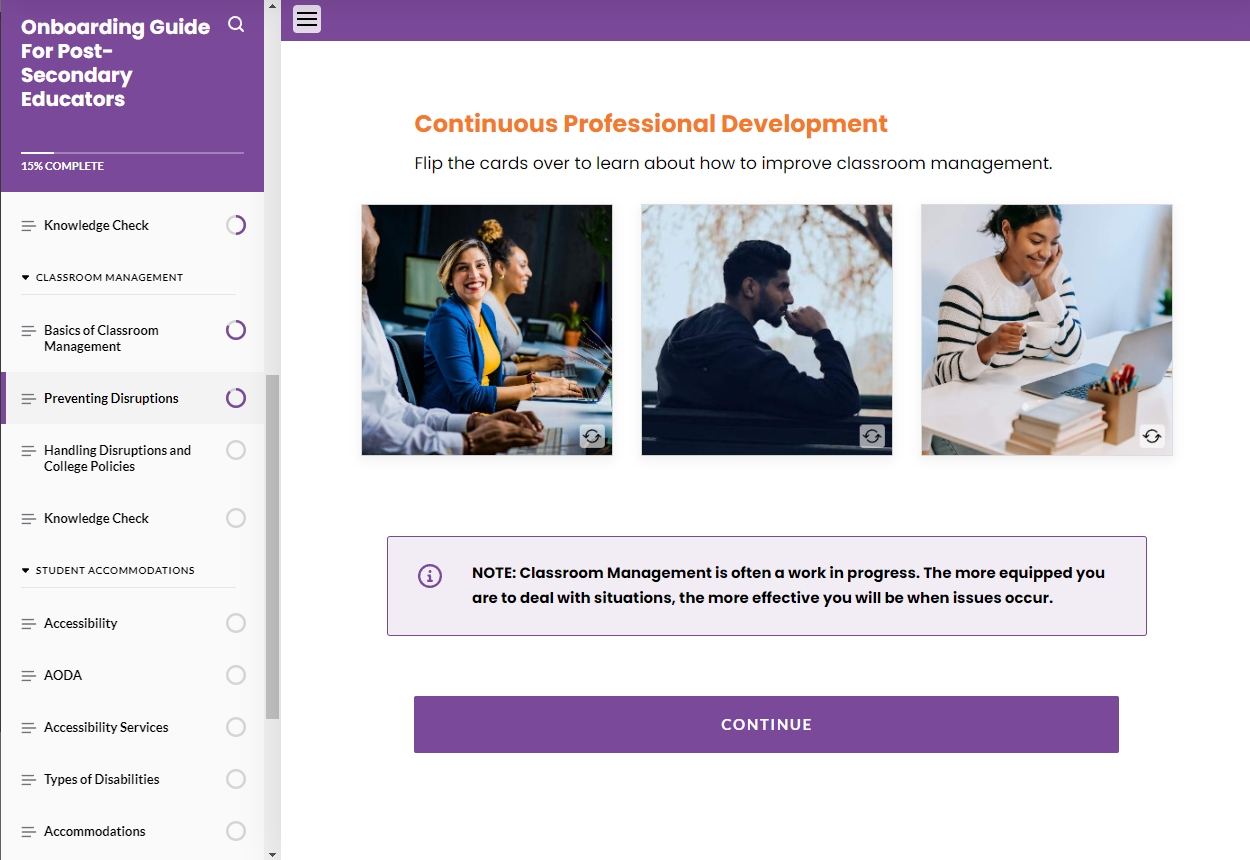Click the info icon in the NOTE box
Viewport: 1250px width, 860px height.
430,576
